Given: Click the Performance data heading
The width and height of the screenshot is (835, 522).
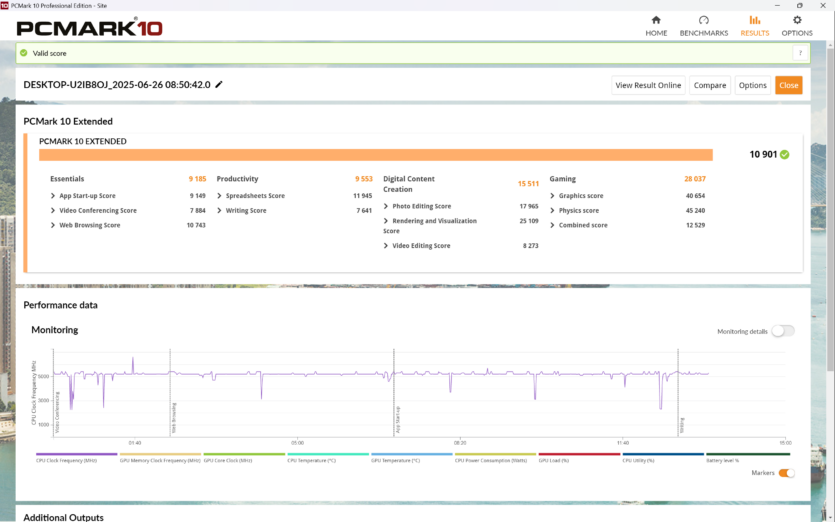Looking at the screenshot, I should (x=60, y=305).
